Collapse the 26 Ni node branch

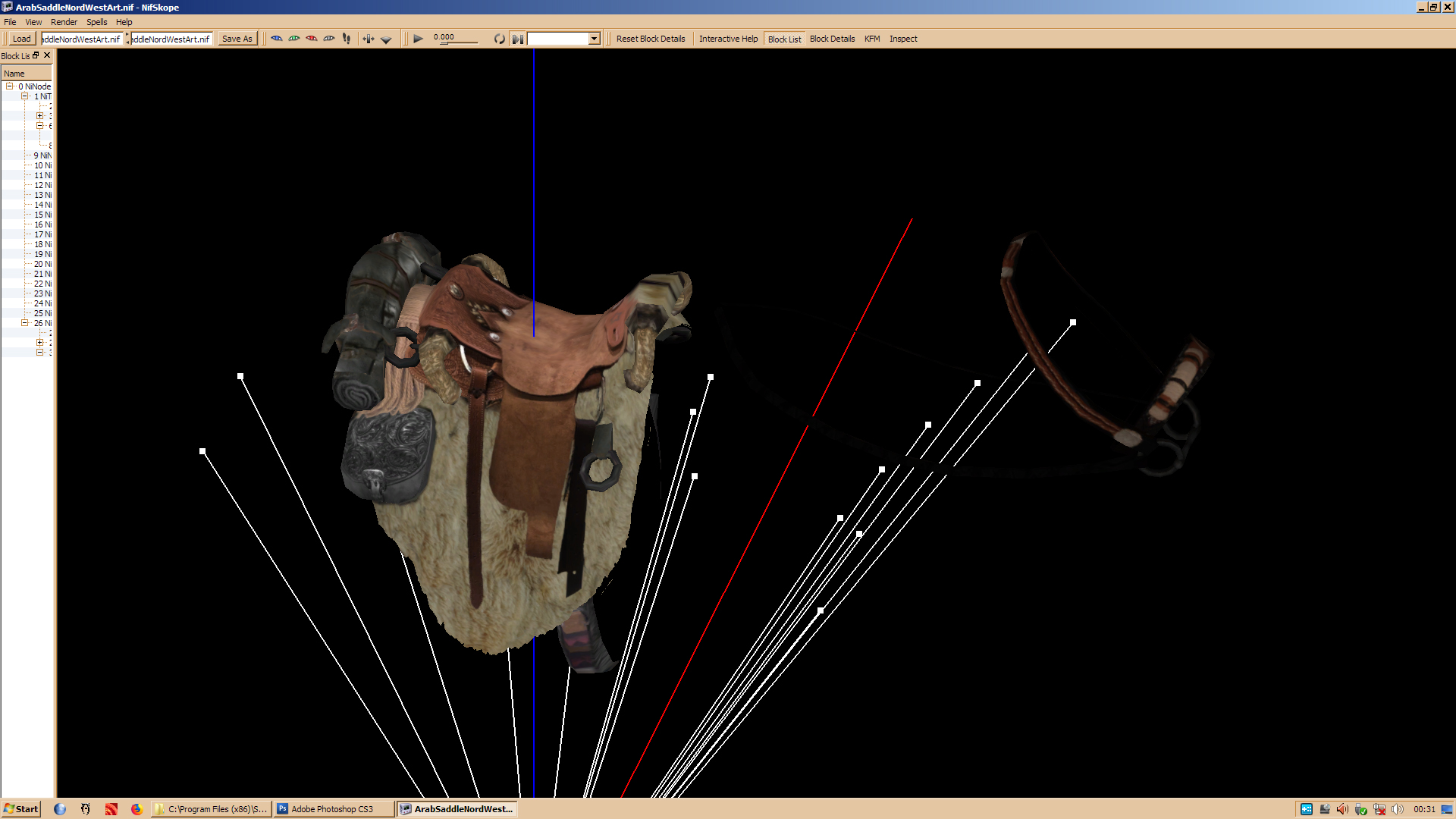pyautogui.click(x=25, y=323)
